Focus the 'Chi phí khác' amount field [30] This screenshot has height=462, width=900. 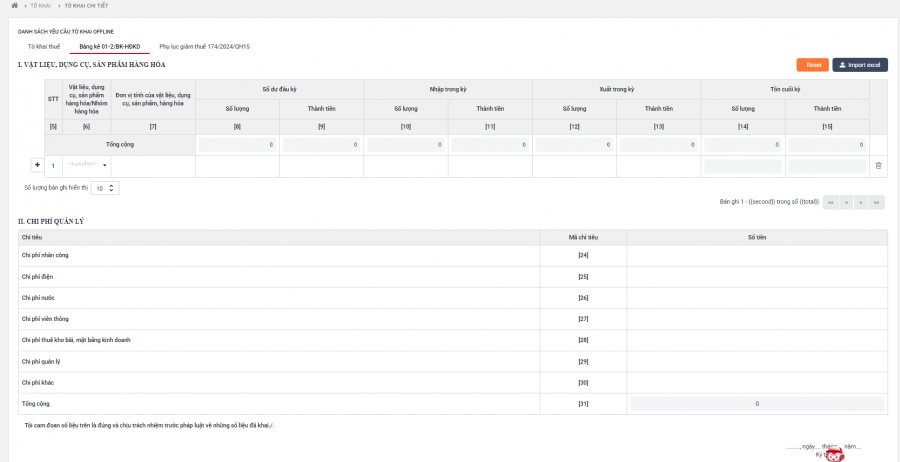(757, 383)
